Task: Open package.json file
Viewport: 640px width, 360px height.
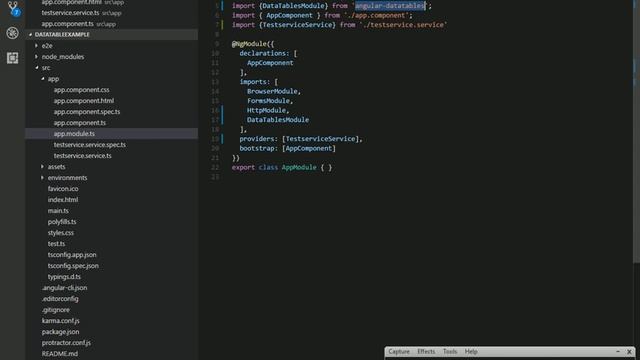Action: [x=60, y=332]
